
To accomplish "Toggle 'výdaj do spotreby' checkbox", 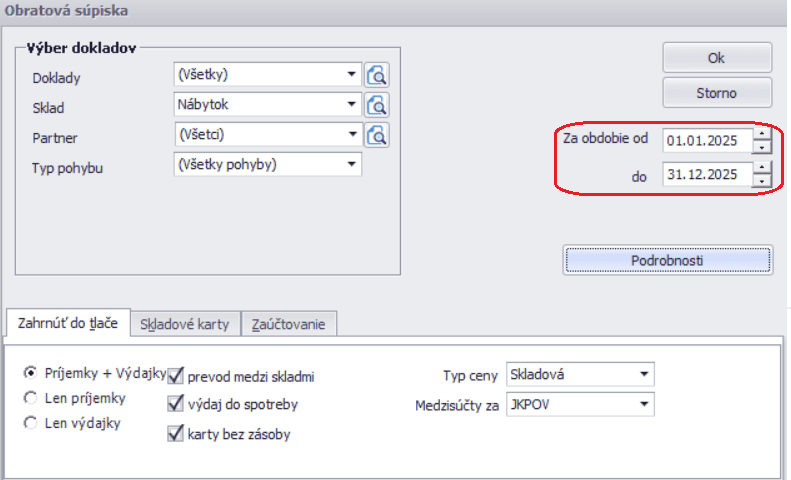I will (x=176, y=405).
